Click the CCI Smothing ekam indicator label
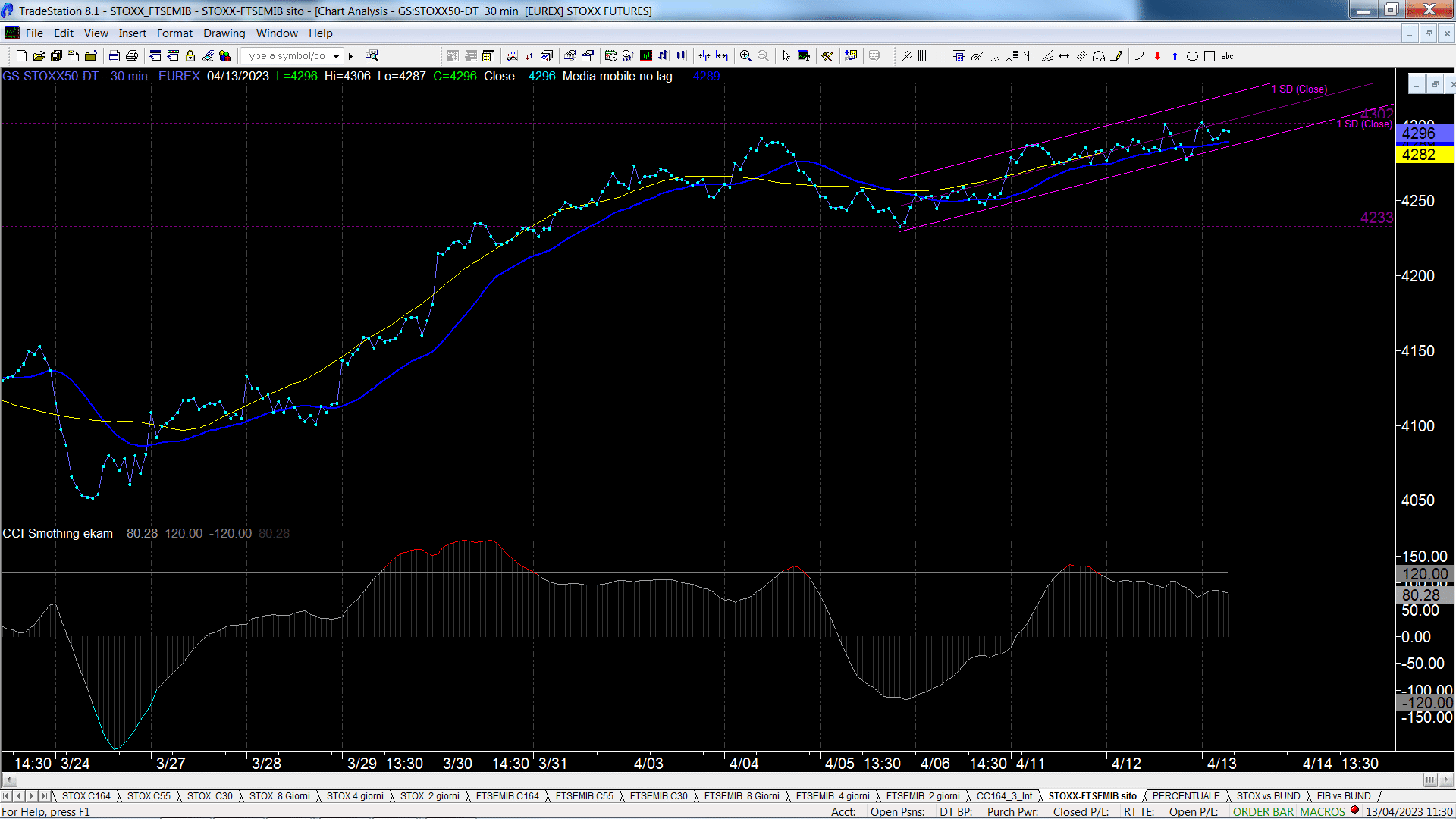 [58, 533]
